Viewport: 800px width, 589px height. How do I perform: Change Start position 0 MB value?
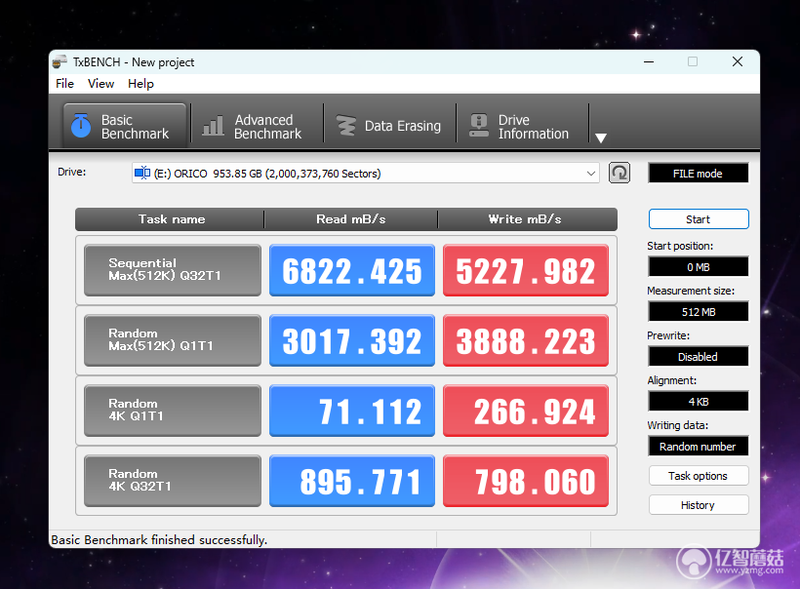[698, 267]
